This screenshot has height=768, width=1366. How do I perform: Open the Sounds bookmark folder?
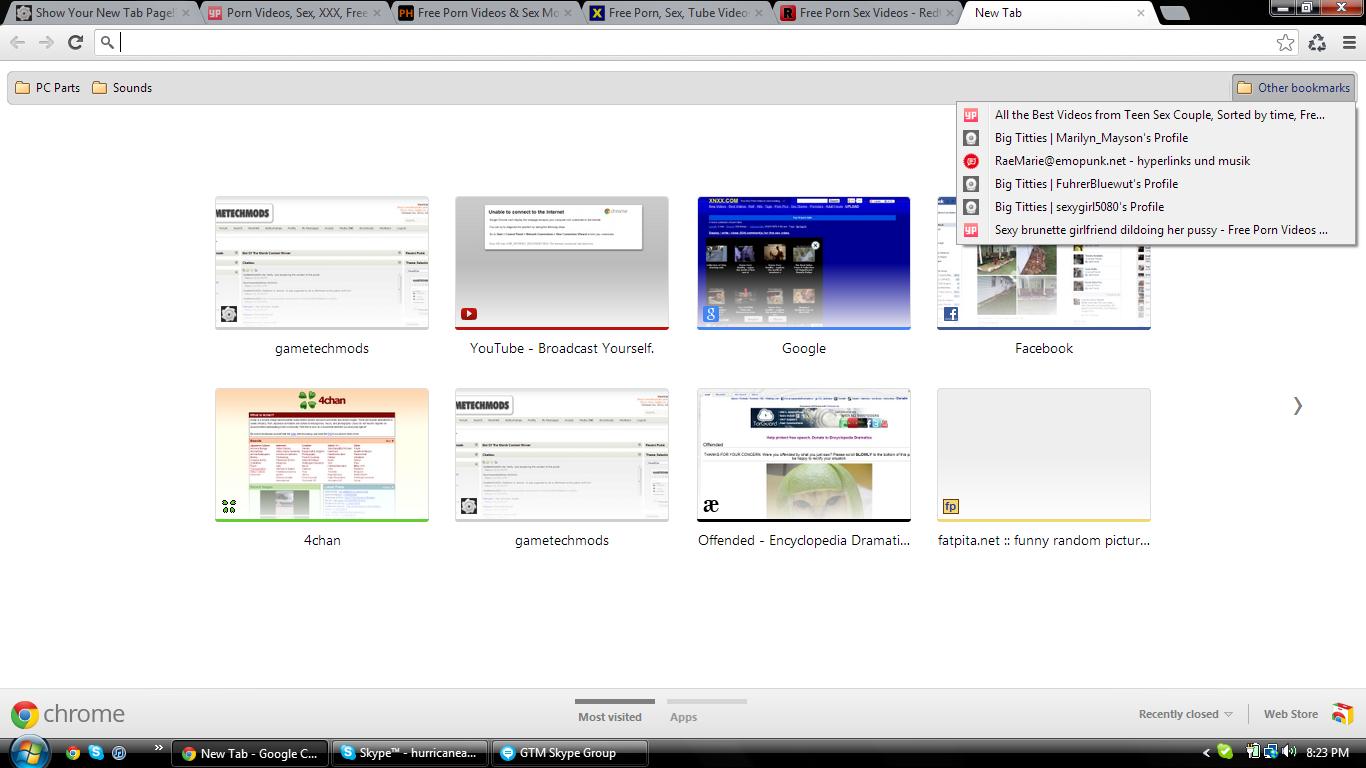click(122, 88)
